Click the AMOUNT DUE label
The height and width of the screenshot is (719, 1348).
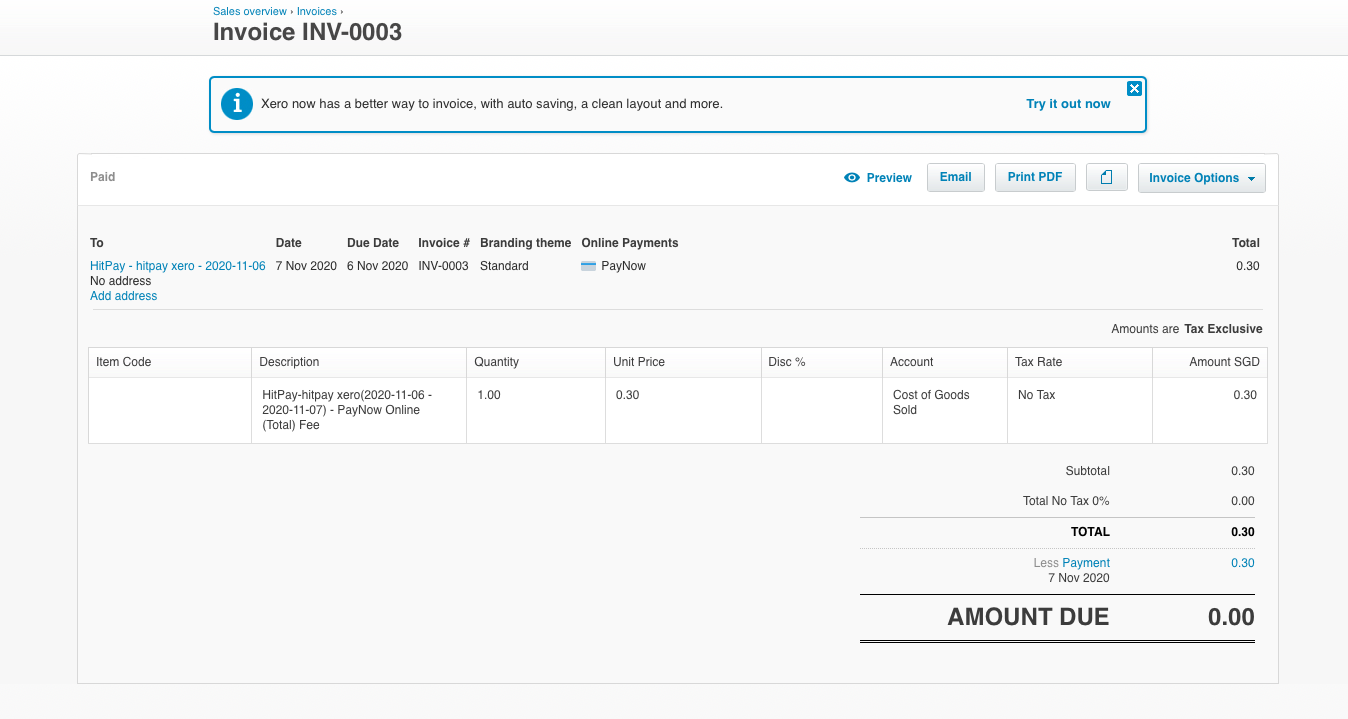click(1028, 617)
